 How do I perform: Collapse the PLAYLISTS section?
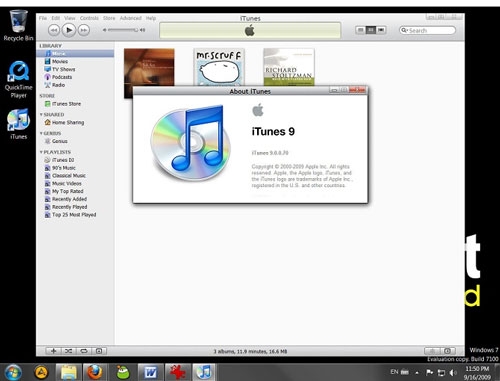[41, 152]
